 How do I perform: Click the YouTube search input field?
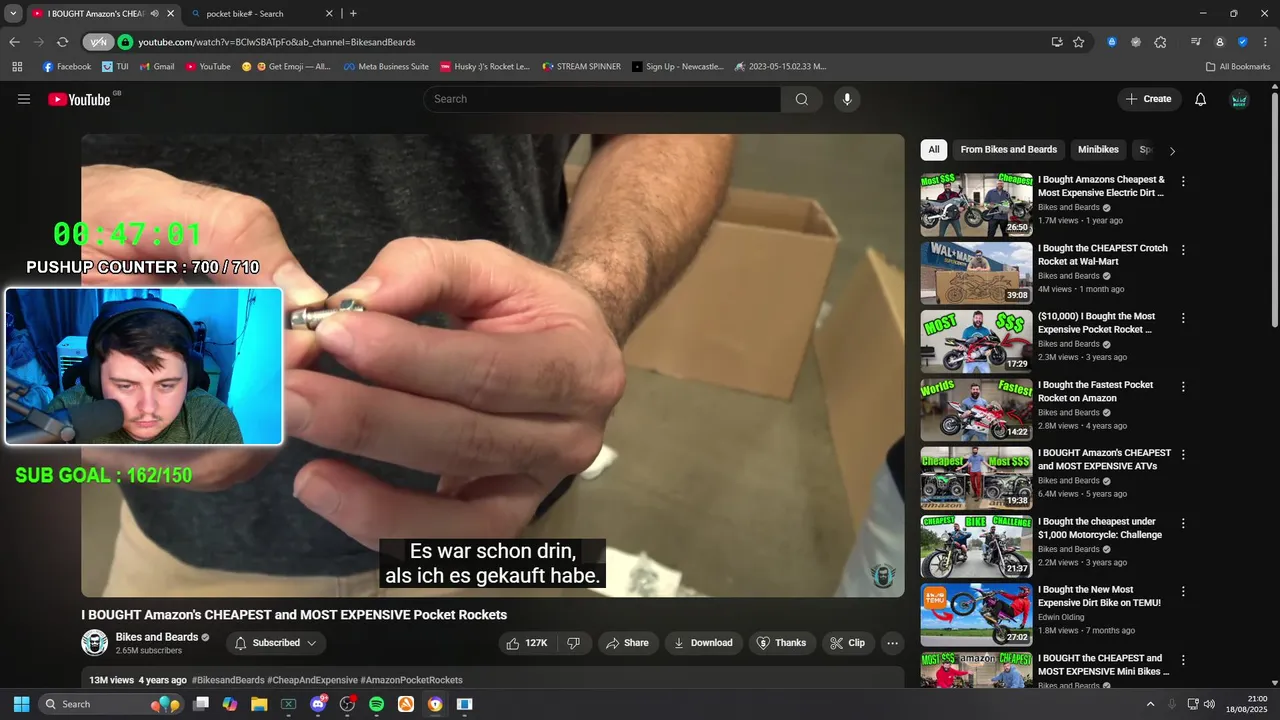coord(602,99)
